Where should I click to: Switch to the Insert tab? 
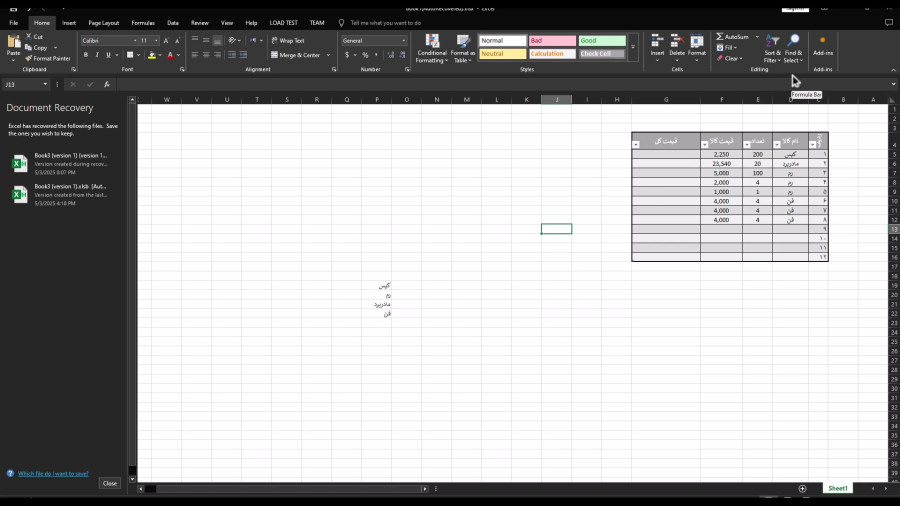tap(69, 23)
